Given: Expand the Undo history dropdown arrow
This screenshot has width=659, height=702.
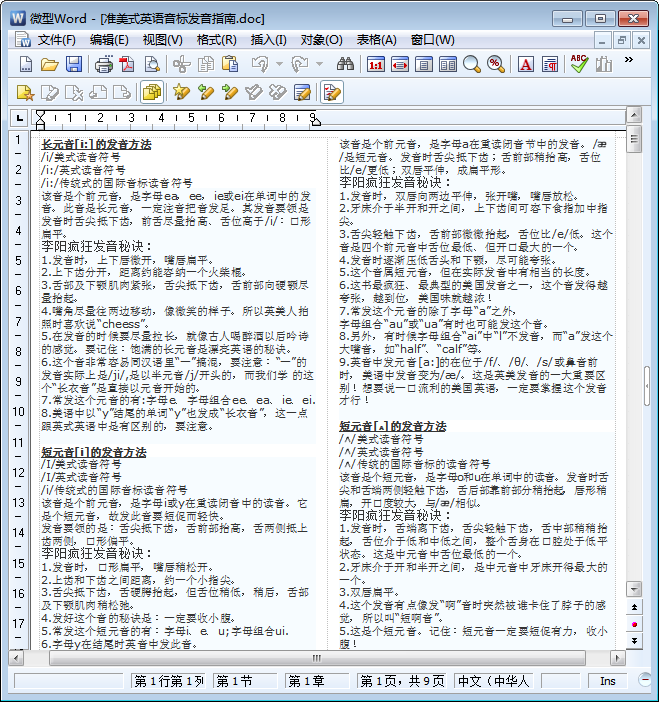Looking at the screenshot, I should point(280,64).
